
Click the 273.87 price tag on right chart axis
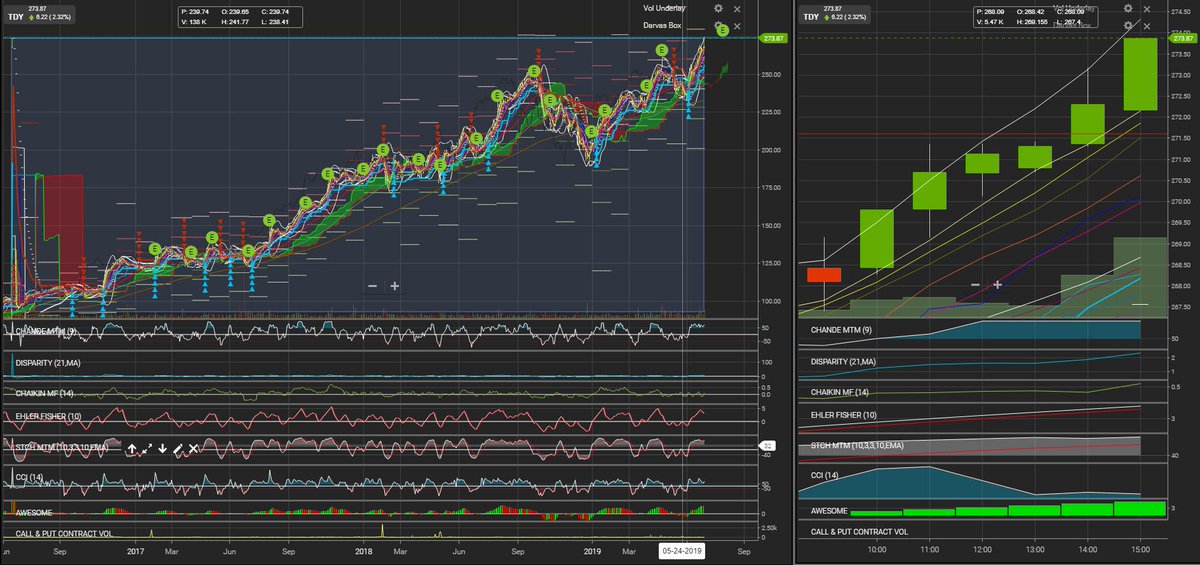point(1181,38)
